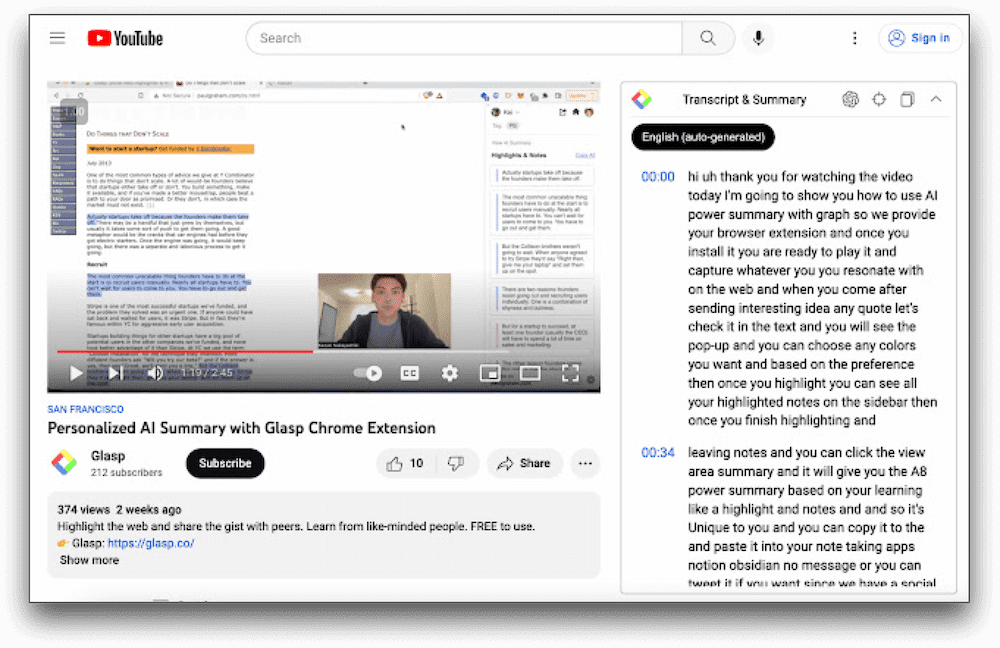Turn on closed captions CC
The height and width of the screenshot is (648, 1000).
(x=409, y=373)
